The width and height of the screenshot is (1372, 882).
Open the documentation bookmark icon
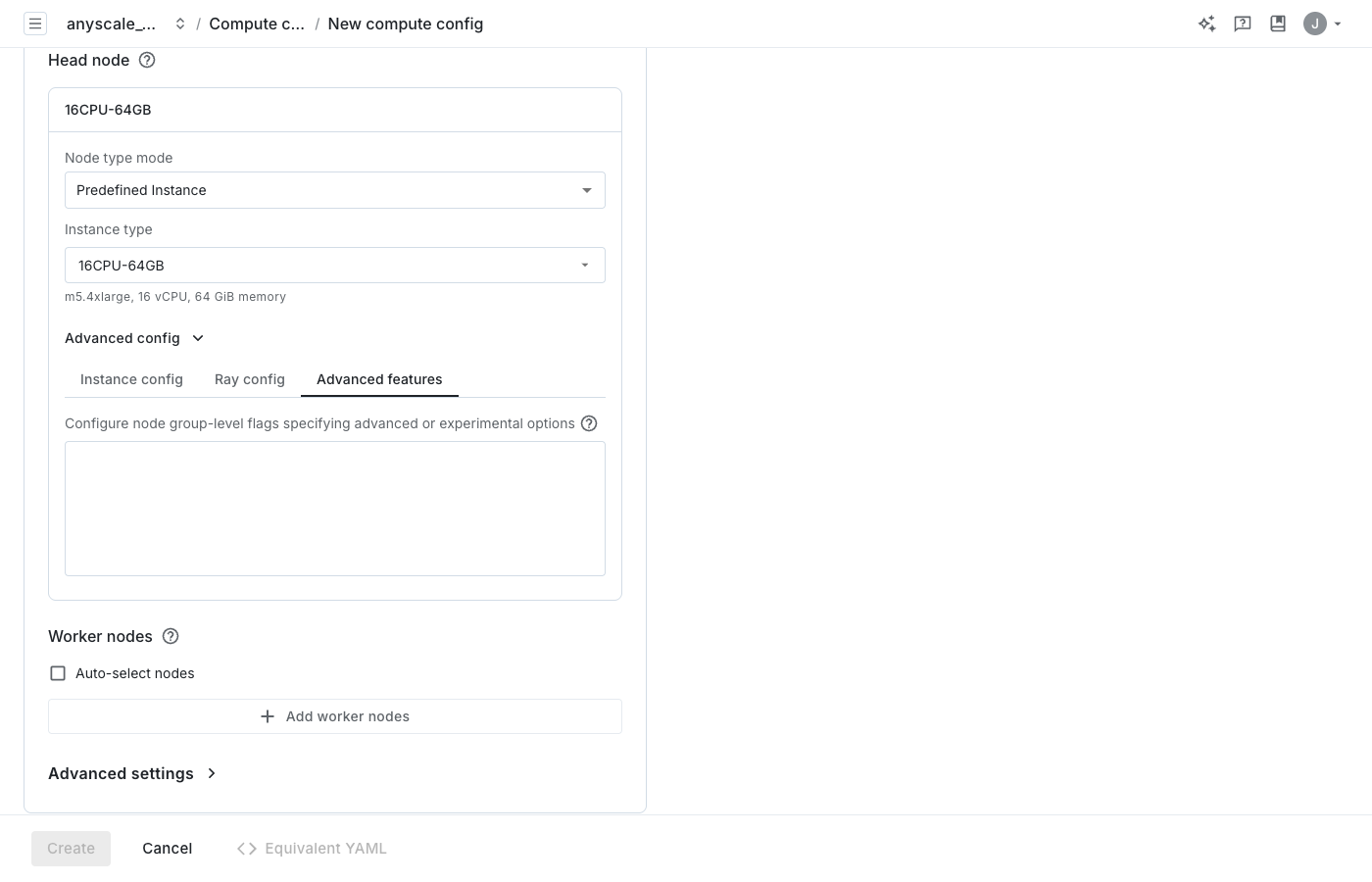[x=1277, y=24]
